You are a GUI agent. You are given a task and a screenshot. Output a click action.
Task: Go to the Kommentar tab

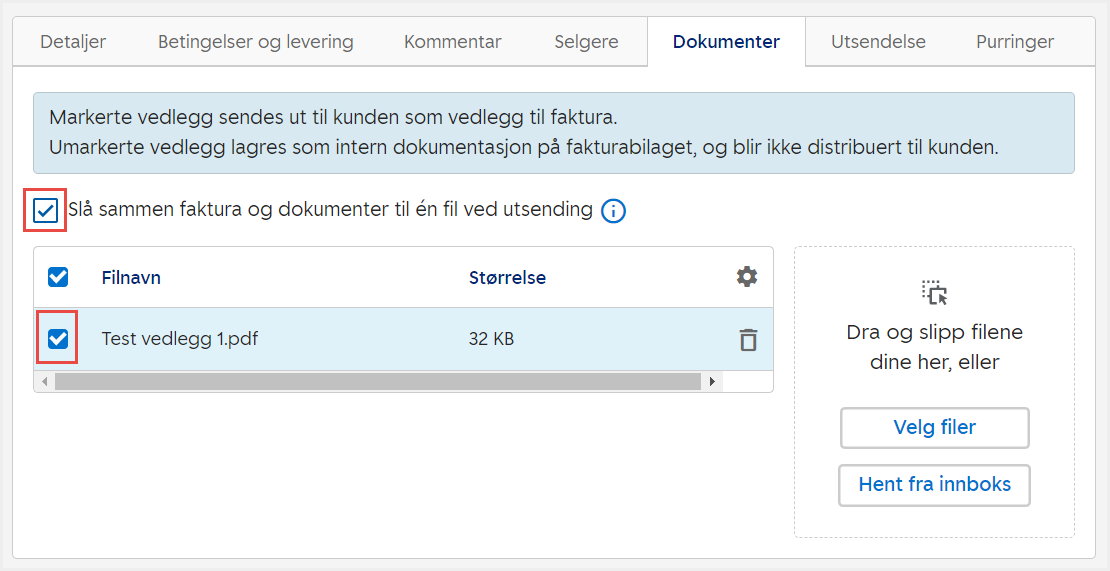453,42
